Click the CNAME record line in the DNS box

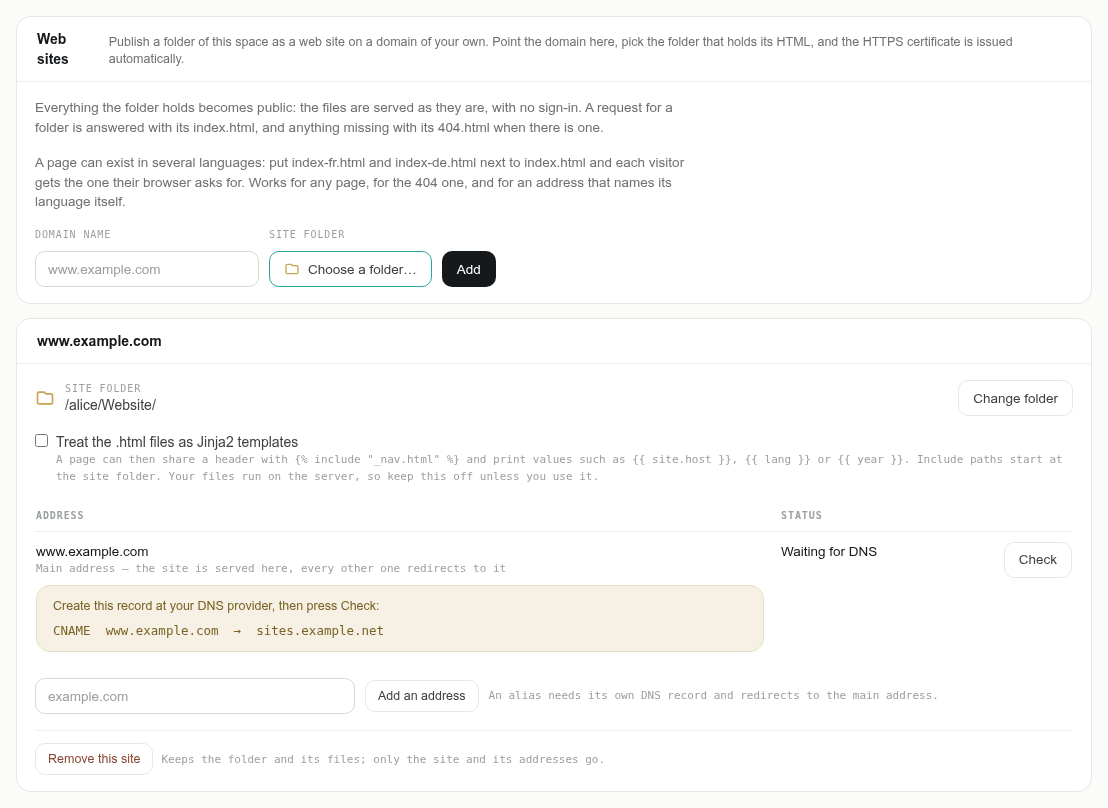click(218, 631)
